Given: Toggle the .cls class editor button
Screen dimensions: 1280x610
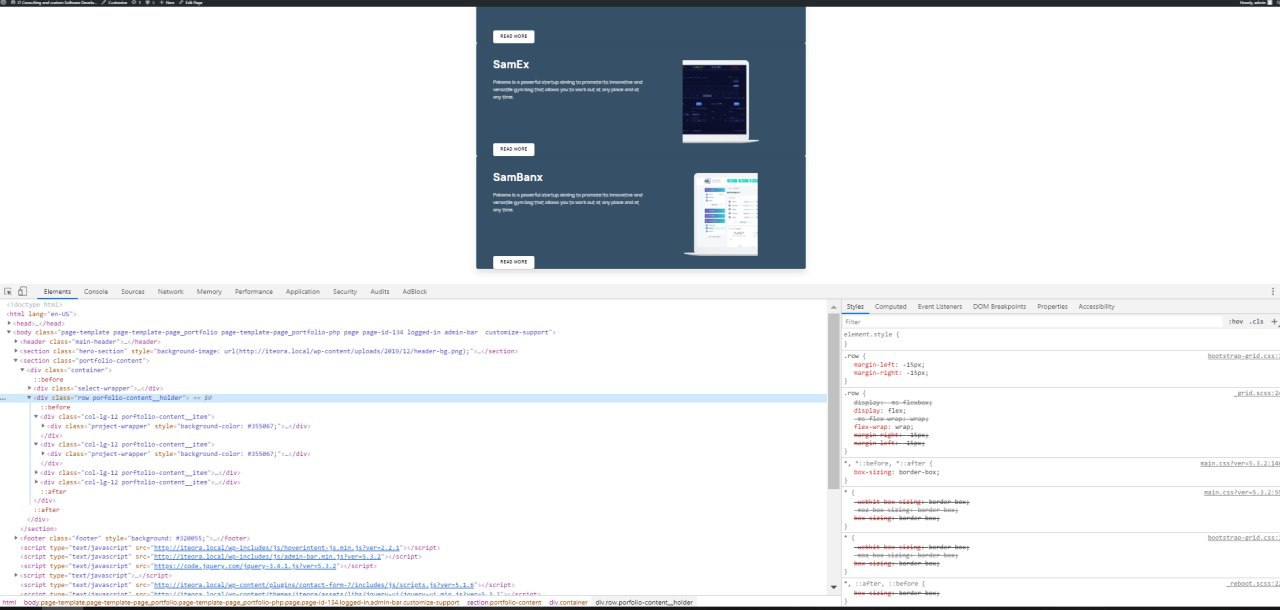Looking at the screenshot, I should tap(1256, 322).
